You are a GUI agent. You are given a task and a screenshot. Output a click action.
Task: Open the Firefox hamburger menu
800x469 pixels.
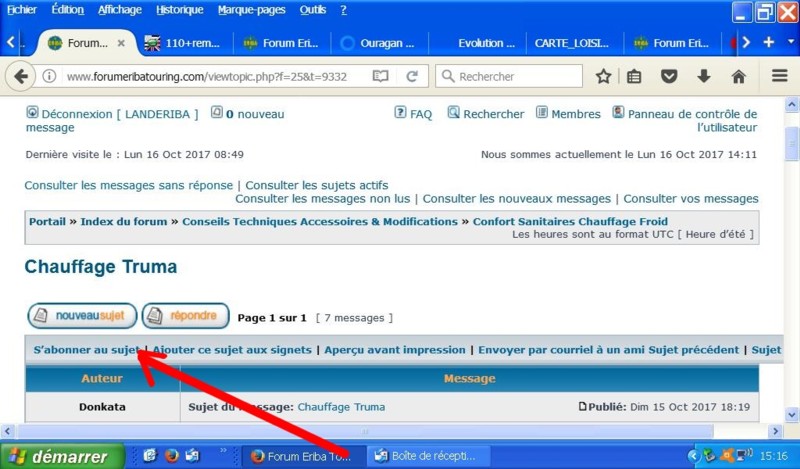tap(780, 76)
